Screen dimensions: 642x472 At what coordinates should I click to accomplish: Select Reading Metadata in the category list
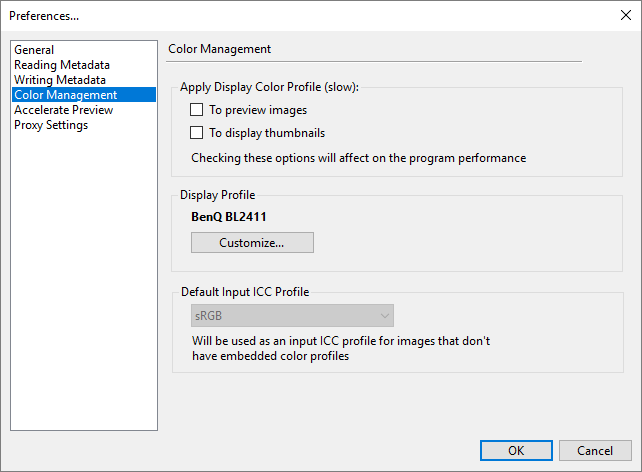click(x=59, y=65)
